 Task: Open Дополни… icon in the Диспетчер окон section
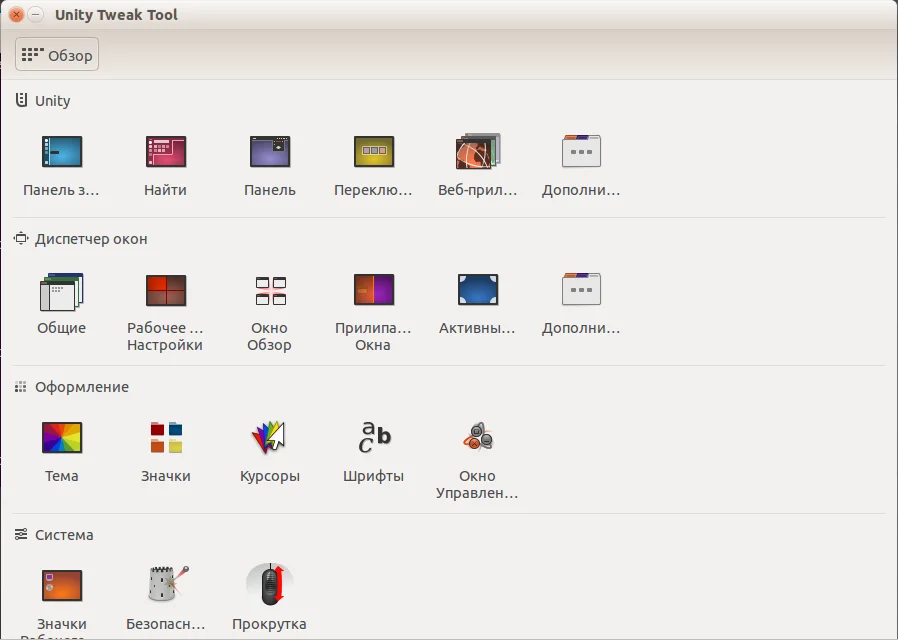point(581,290)
